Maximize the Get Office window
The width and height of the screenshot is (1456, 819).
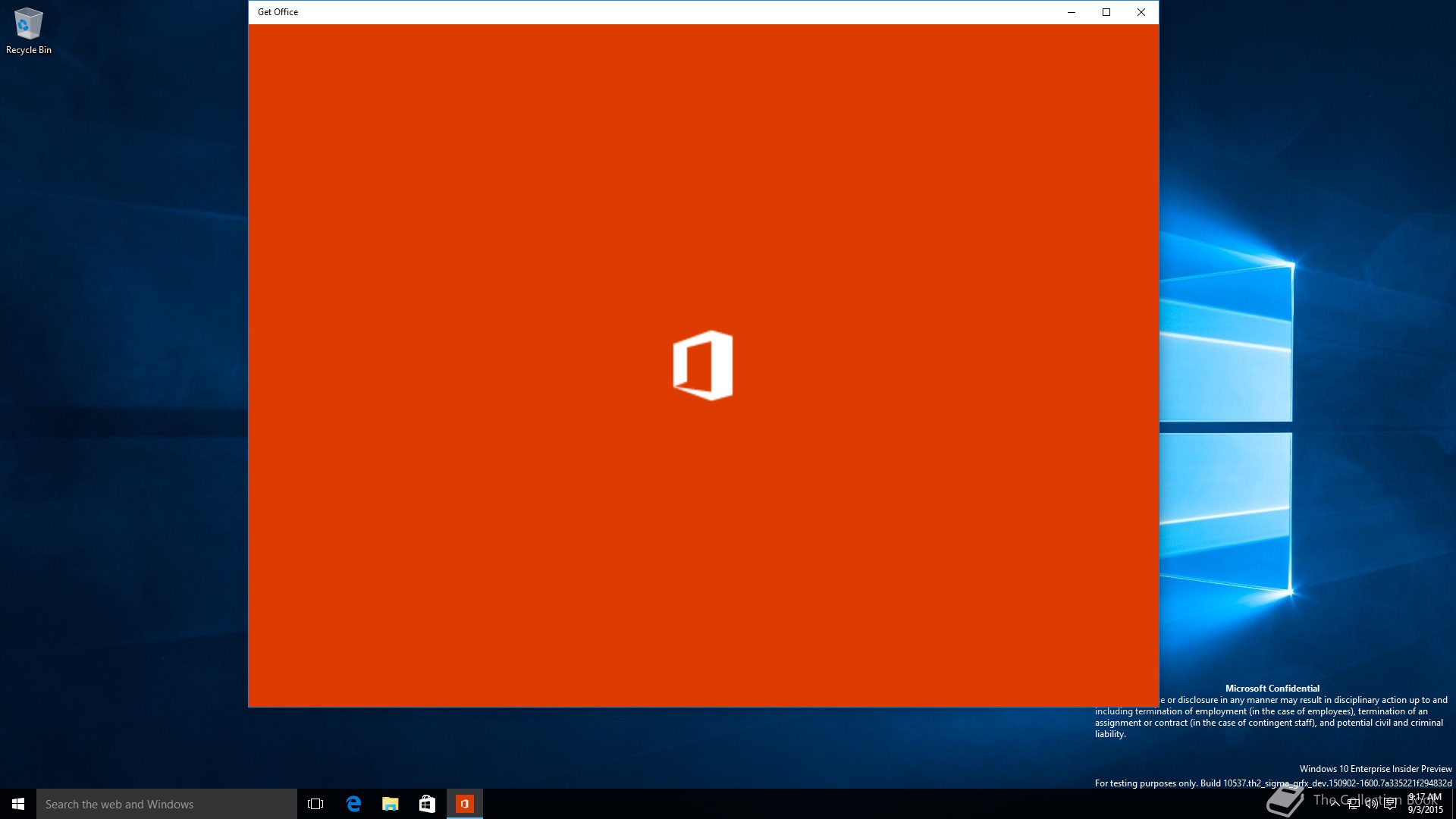(1106, 12)
